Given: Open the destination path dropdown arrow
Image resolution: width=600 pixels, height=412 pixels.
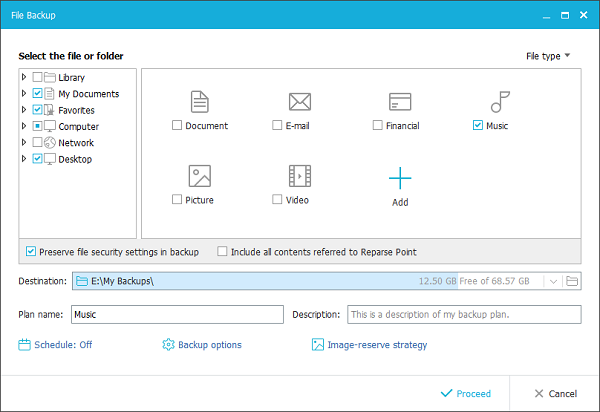Looking at the screenshot, I should [553, 282].
